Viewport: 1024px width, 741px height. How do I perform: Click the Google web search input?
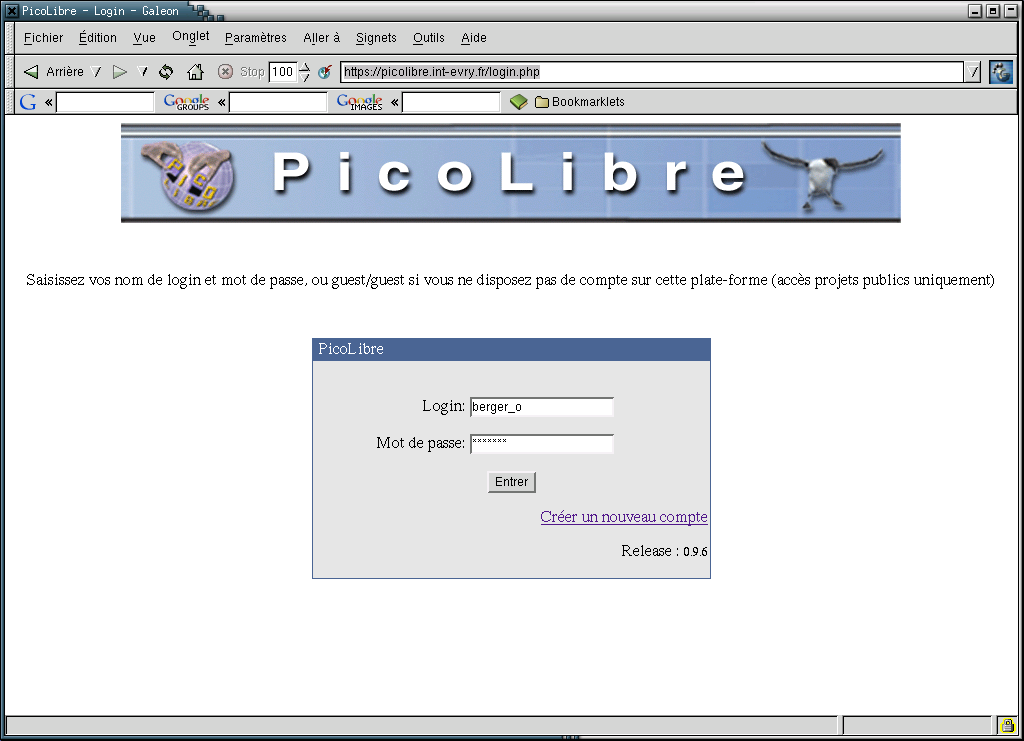[105, 102]
